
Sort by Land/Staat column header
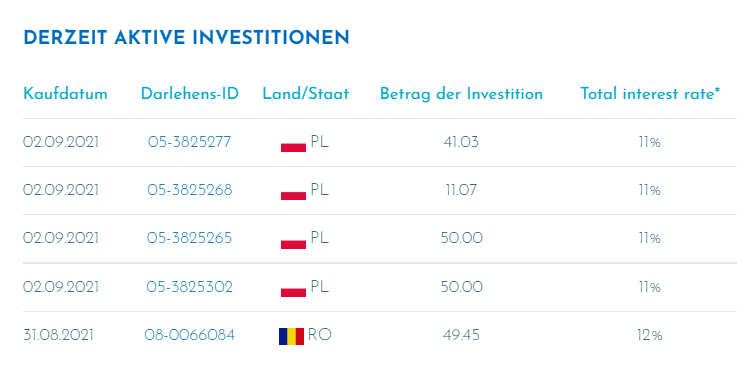306,94
